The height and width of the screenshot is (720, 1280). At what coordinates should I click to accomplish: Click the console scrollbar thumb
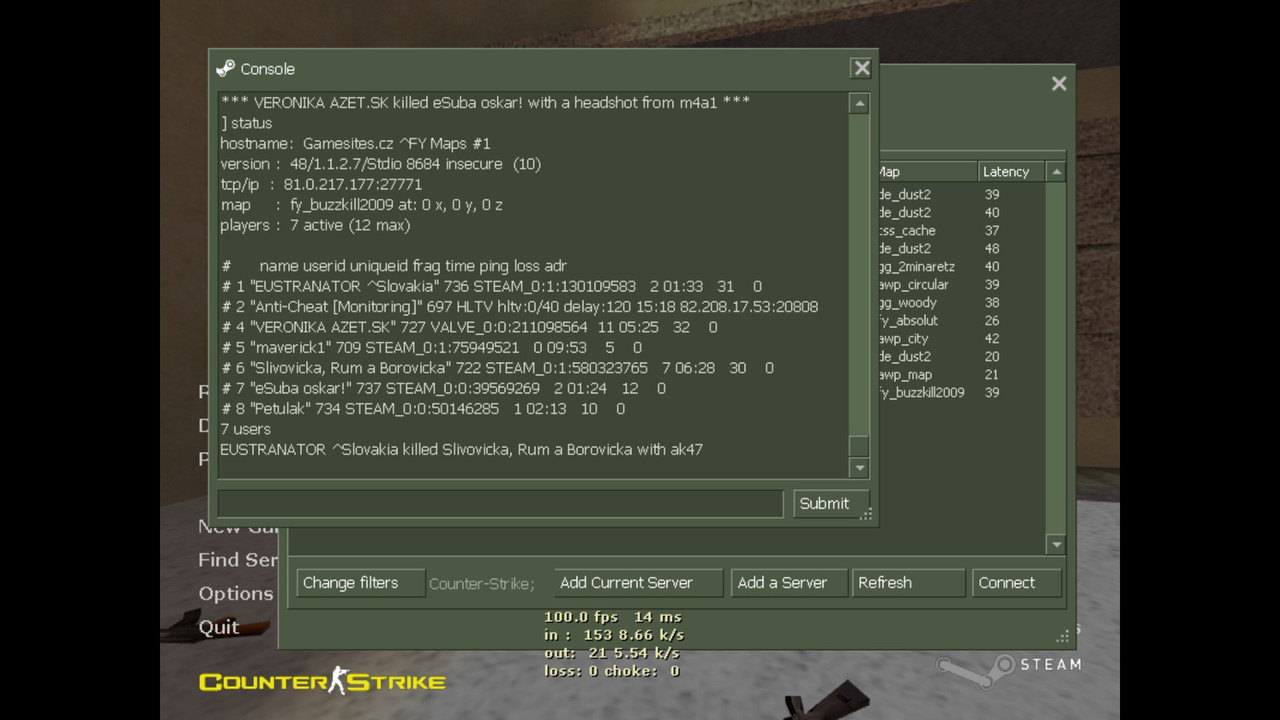click(x=859, y=446)
